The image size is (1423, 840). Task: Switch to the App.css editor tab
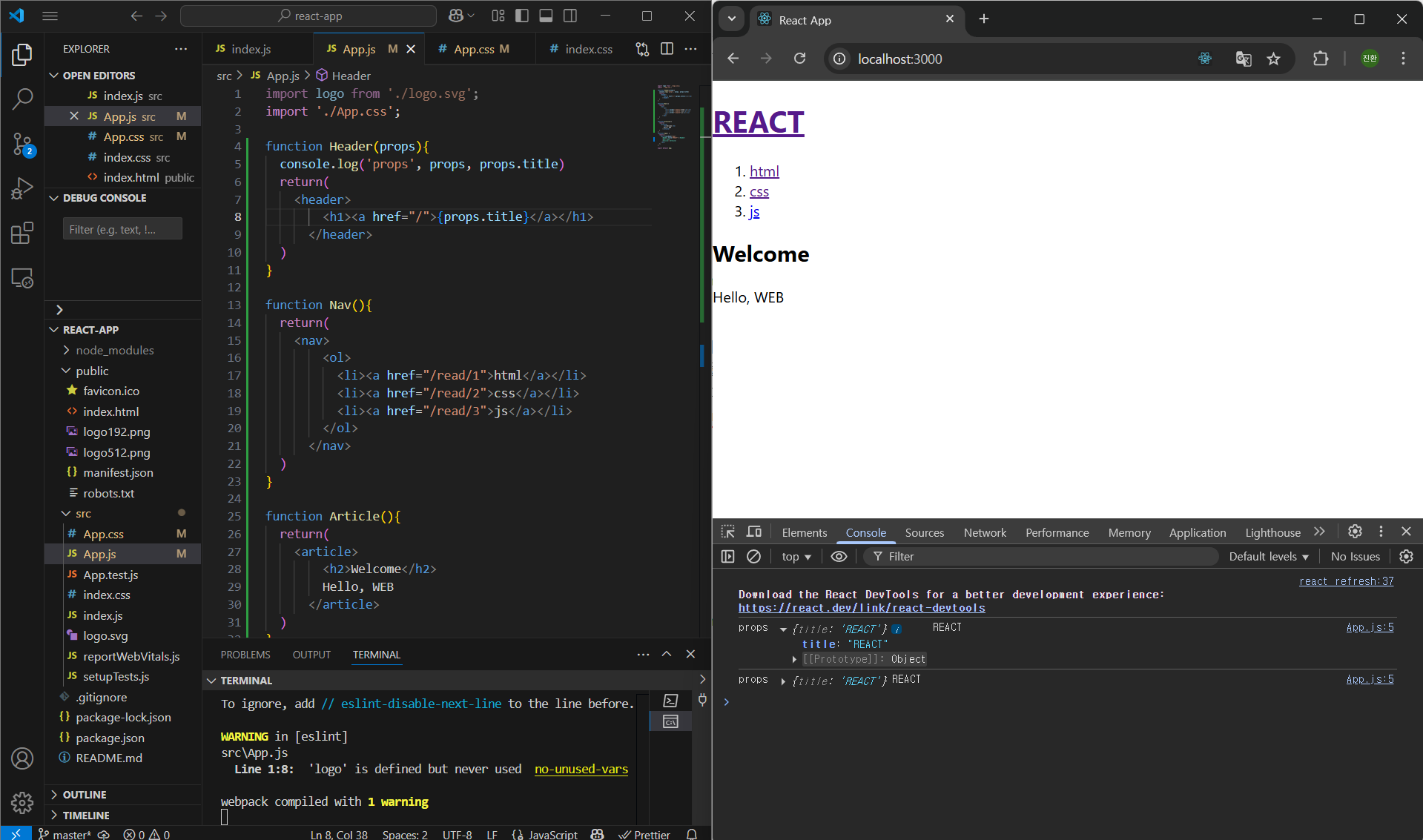pyautogui.click(x=474, y=49)
